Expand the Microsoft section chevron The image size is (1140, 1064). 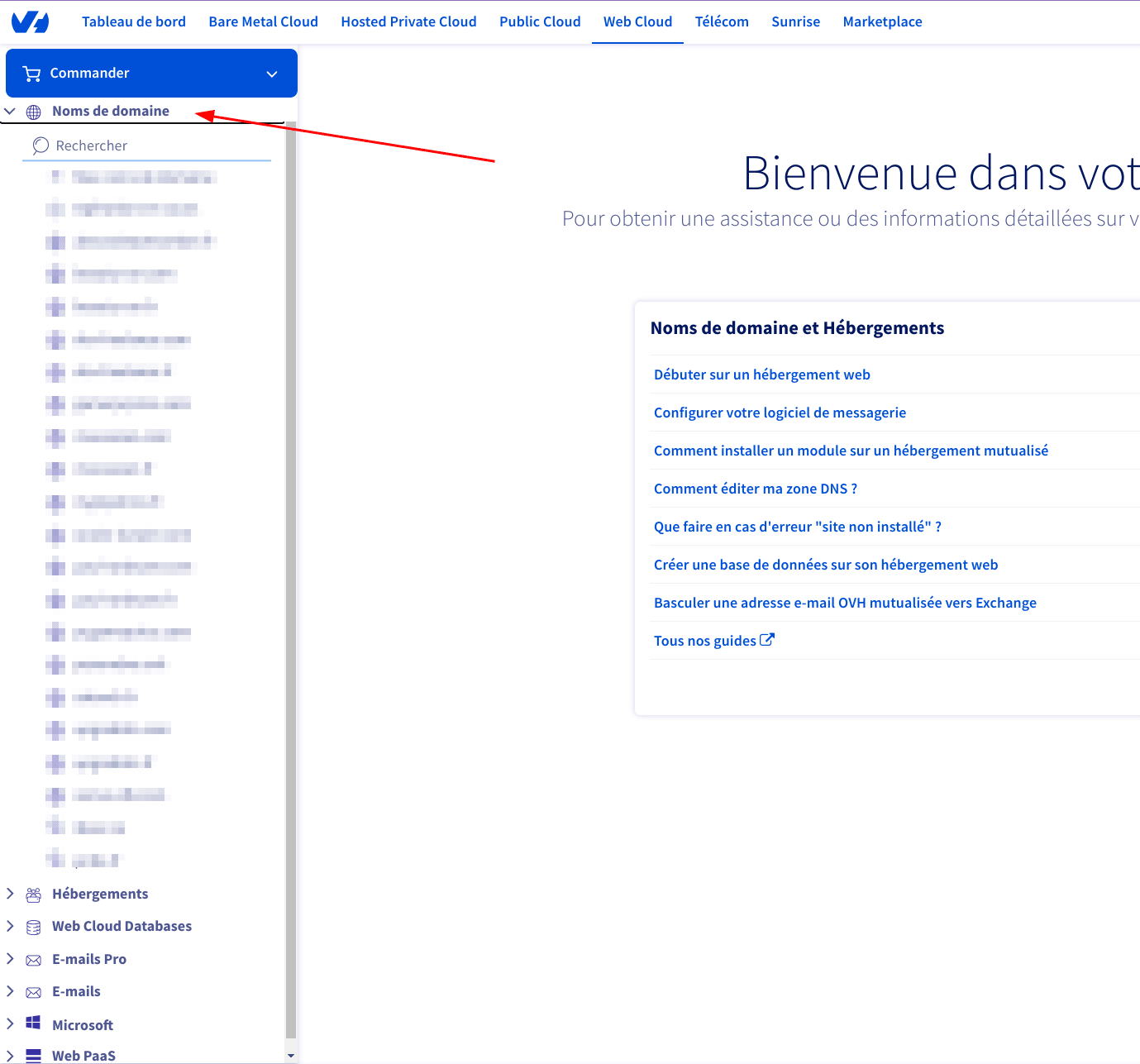click(x=10, y=1023)
